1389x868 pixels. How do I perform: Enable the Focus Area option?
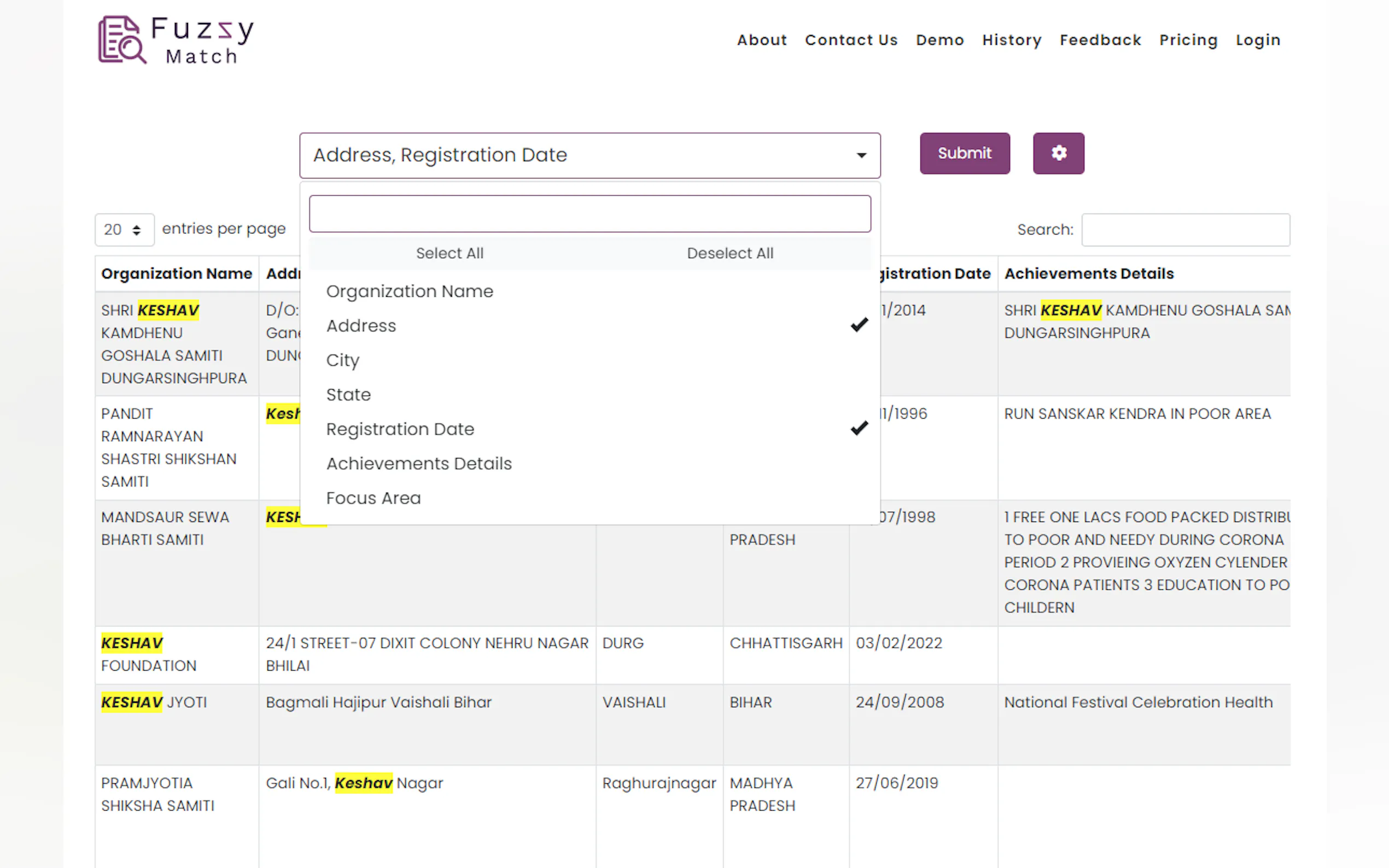pyautogui.click(x=373, y=498)
